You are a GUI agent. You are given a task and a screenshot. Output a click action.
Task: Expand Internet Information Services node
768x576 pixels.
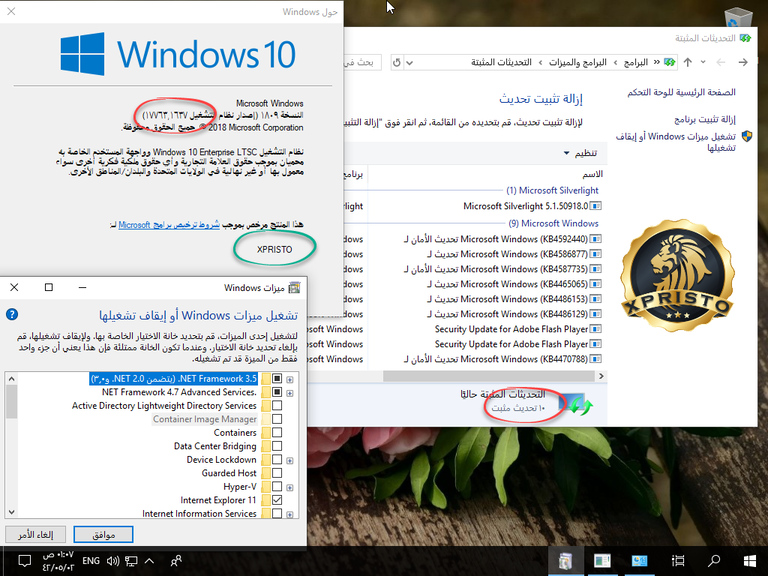click(290, 514)
